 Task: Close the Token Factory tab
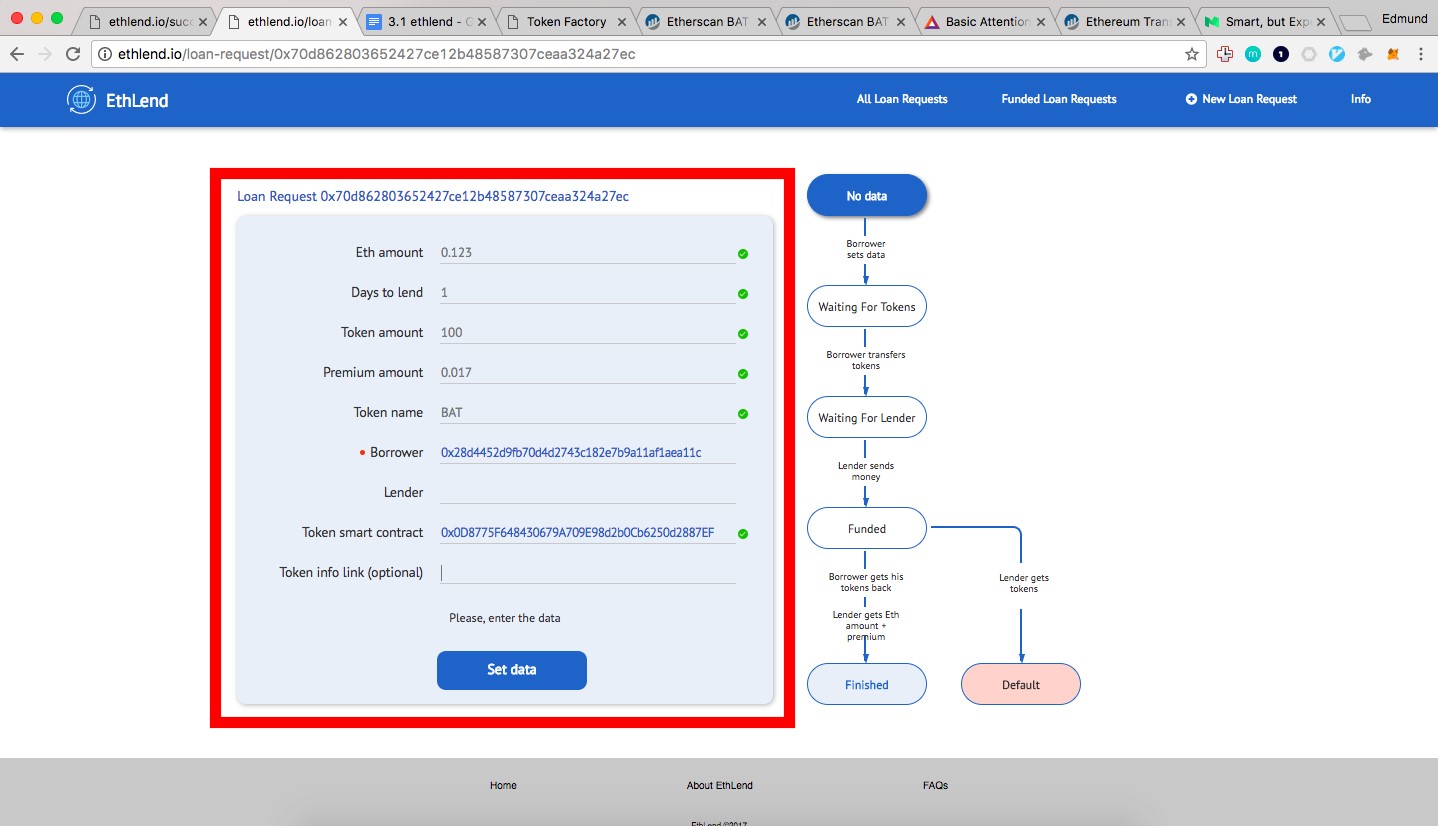pyautogui.click(x=621, y=21)
